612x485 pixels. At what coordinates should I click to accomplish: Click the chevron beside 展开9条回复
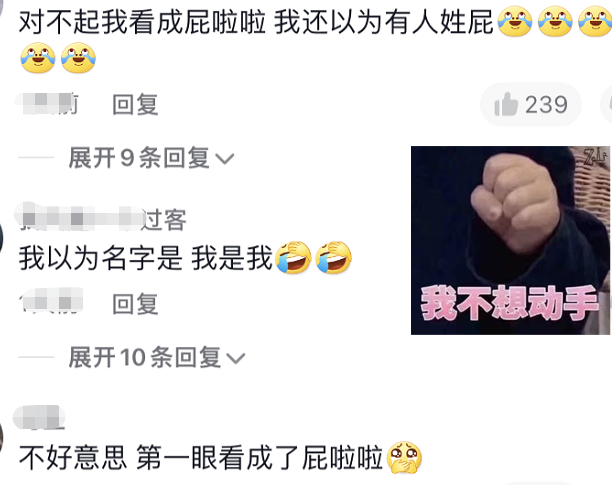click(225, 159)
